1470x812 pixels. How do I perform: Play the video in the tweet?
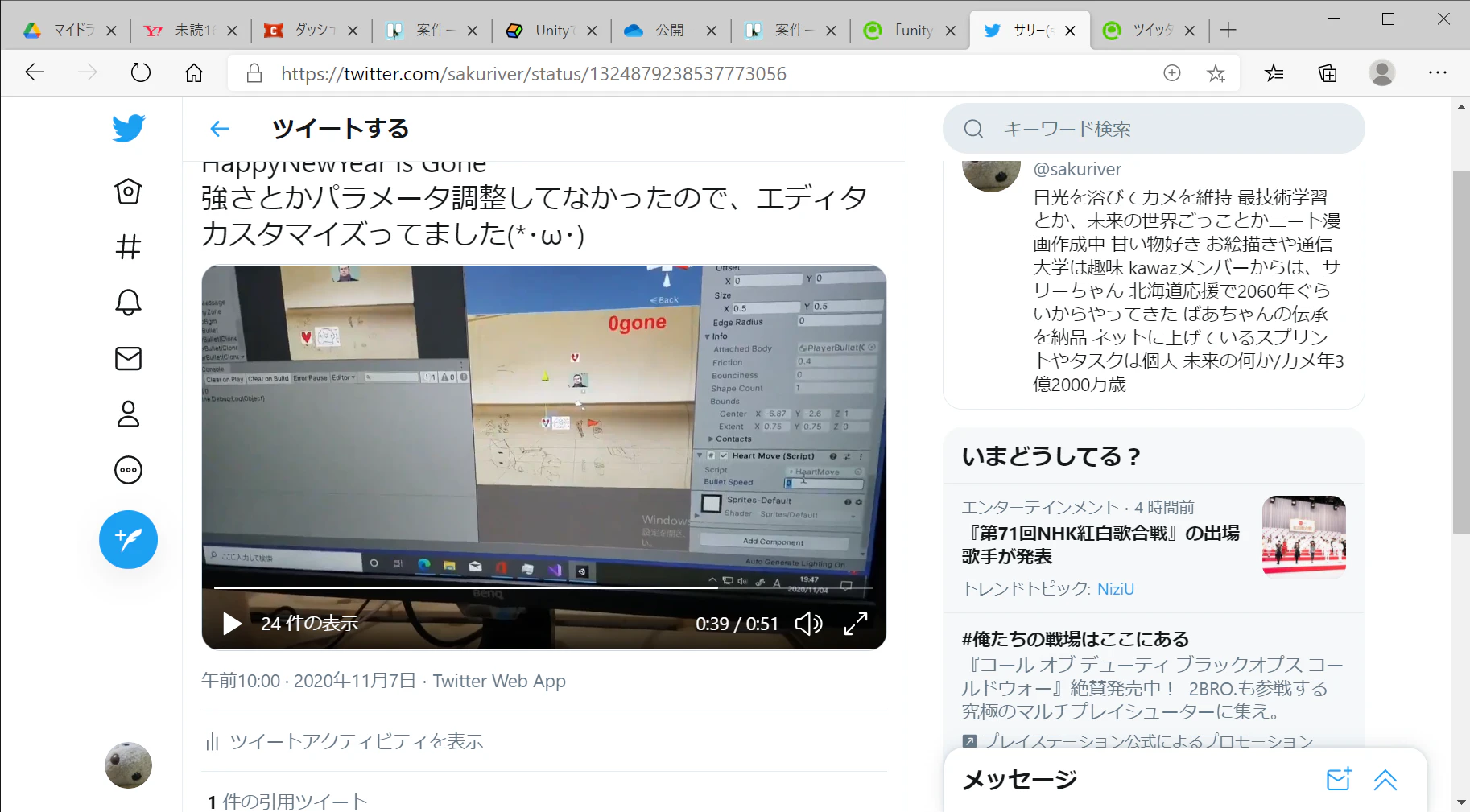tap(231, 624)
